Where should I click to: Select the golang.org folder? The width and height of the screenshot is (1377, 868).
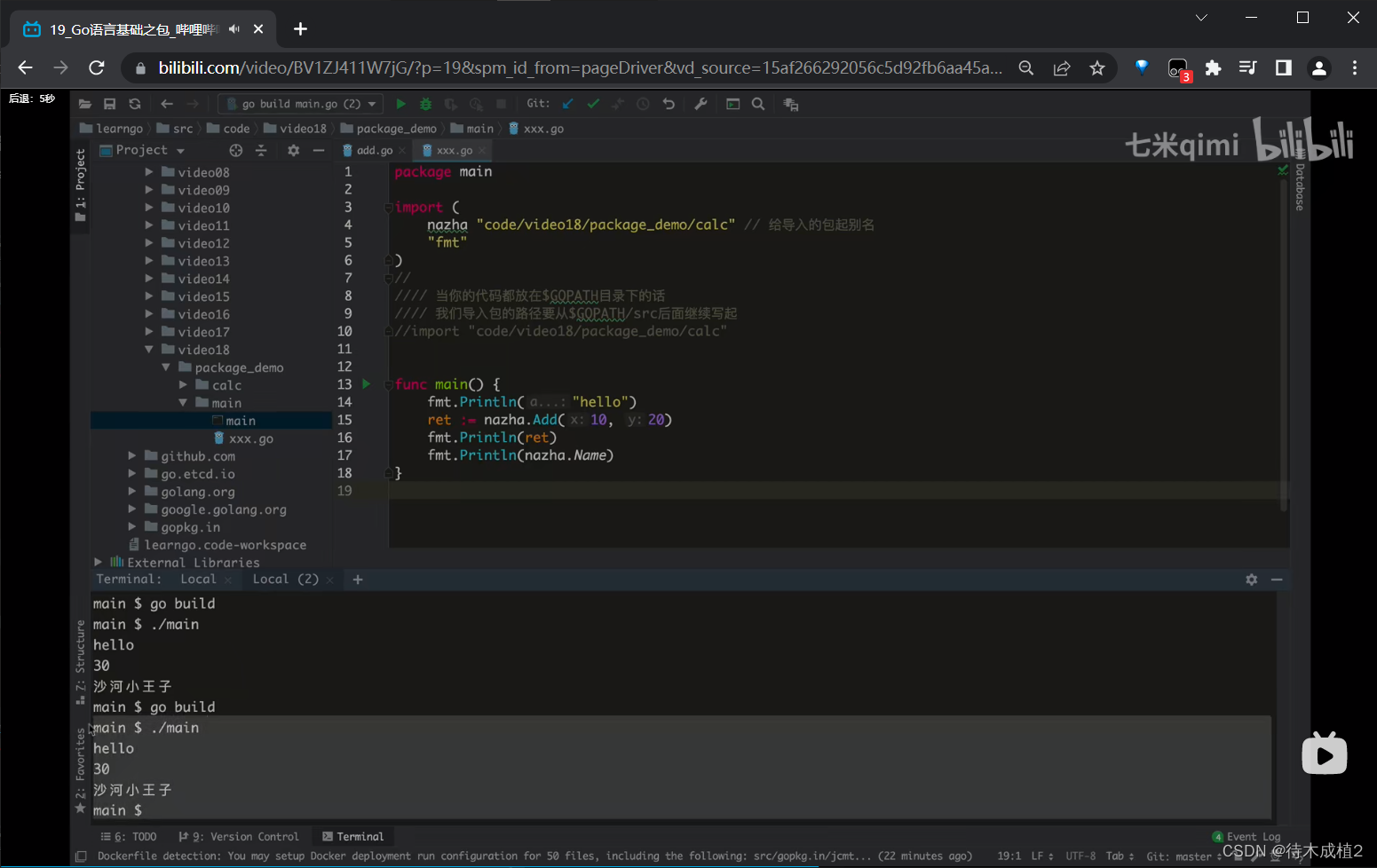[197, 492]
